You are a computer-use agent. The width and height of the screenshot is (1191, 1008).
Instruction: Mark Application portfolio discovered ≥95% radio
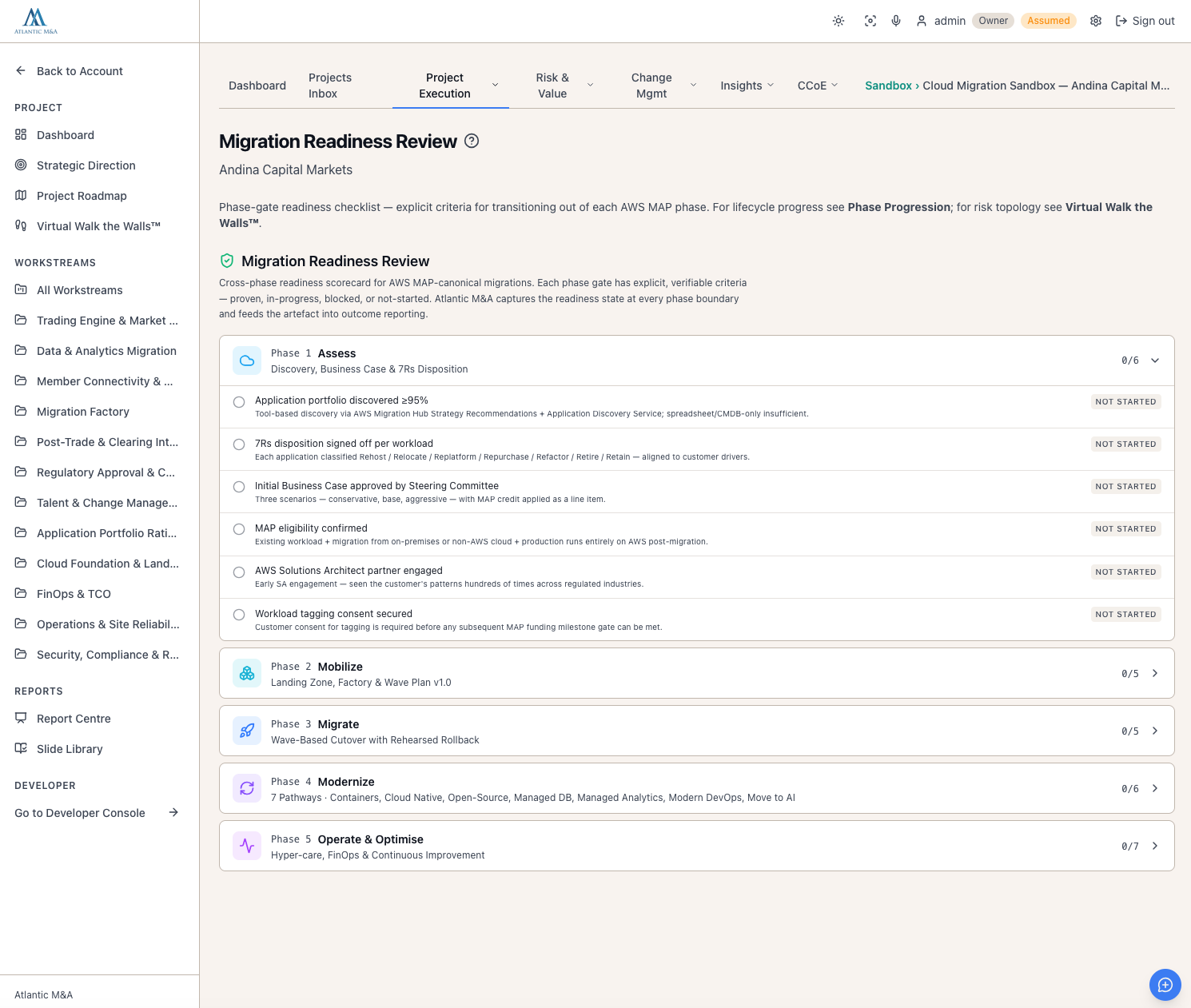(x=239, y=402)
